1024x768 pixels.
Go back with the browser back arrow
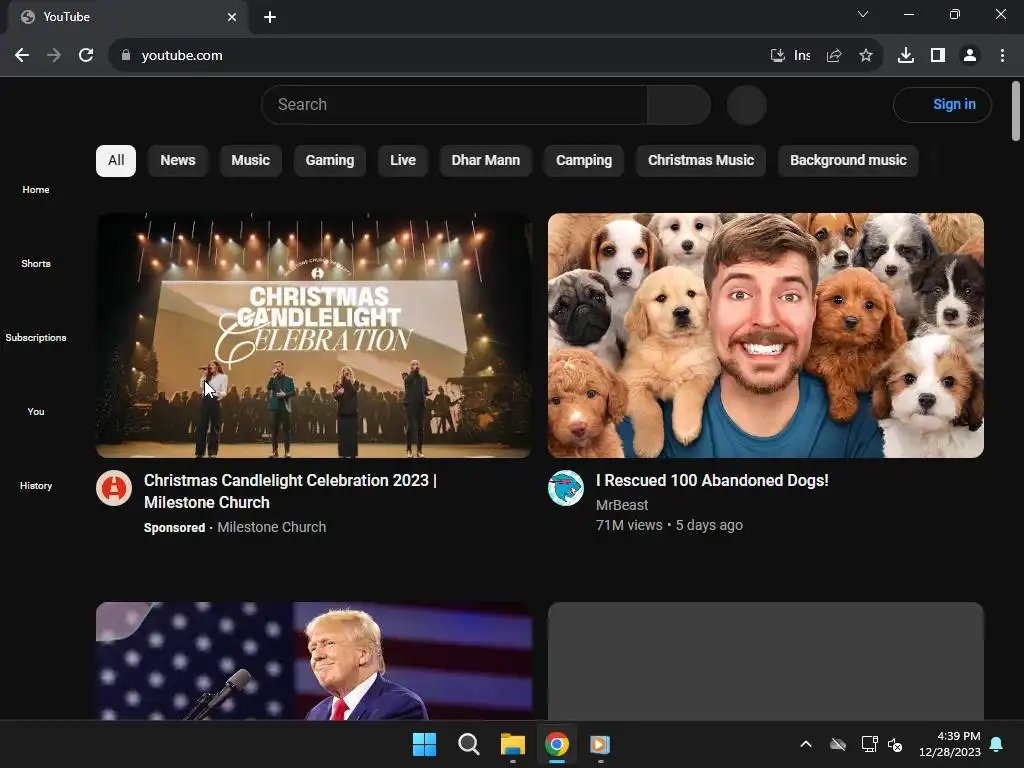(22, 56)
